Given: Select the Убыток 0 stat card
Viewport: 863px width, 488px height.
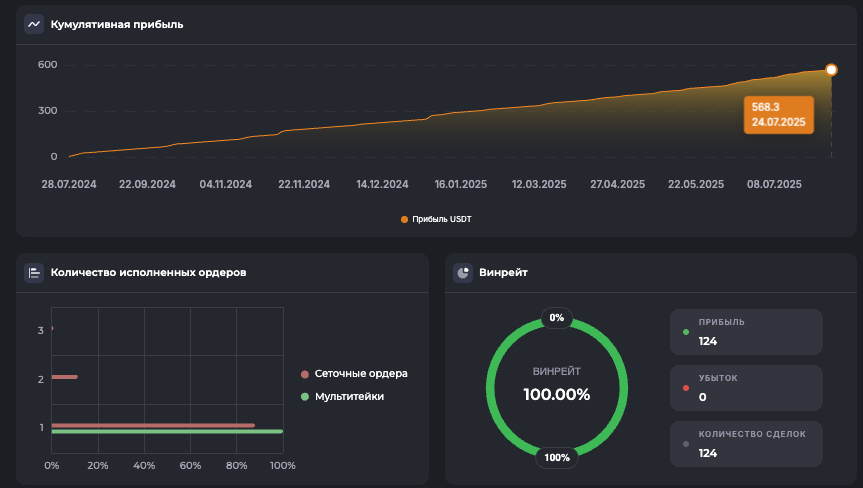Looking at the screenshot, I should point(746,388).
